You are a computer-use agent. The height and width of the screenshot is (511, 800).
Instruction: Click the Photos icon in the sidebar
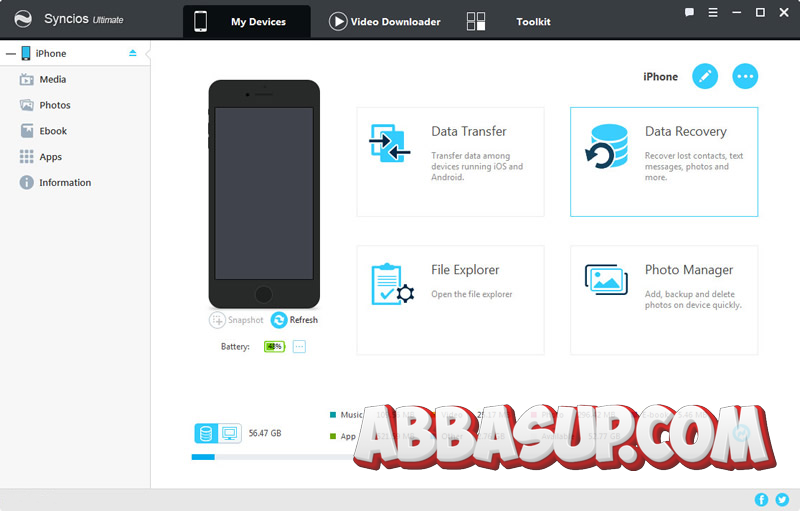tap(27, 105)
